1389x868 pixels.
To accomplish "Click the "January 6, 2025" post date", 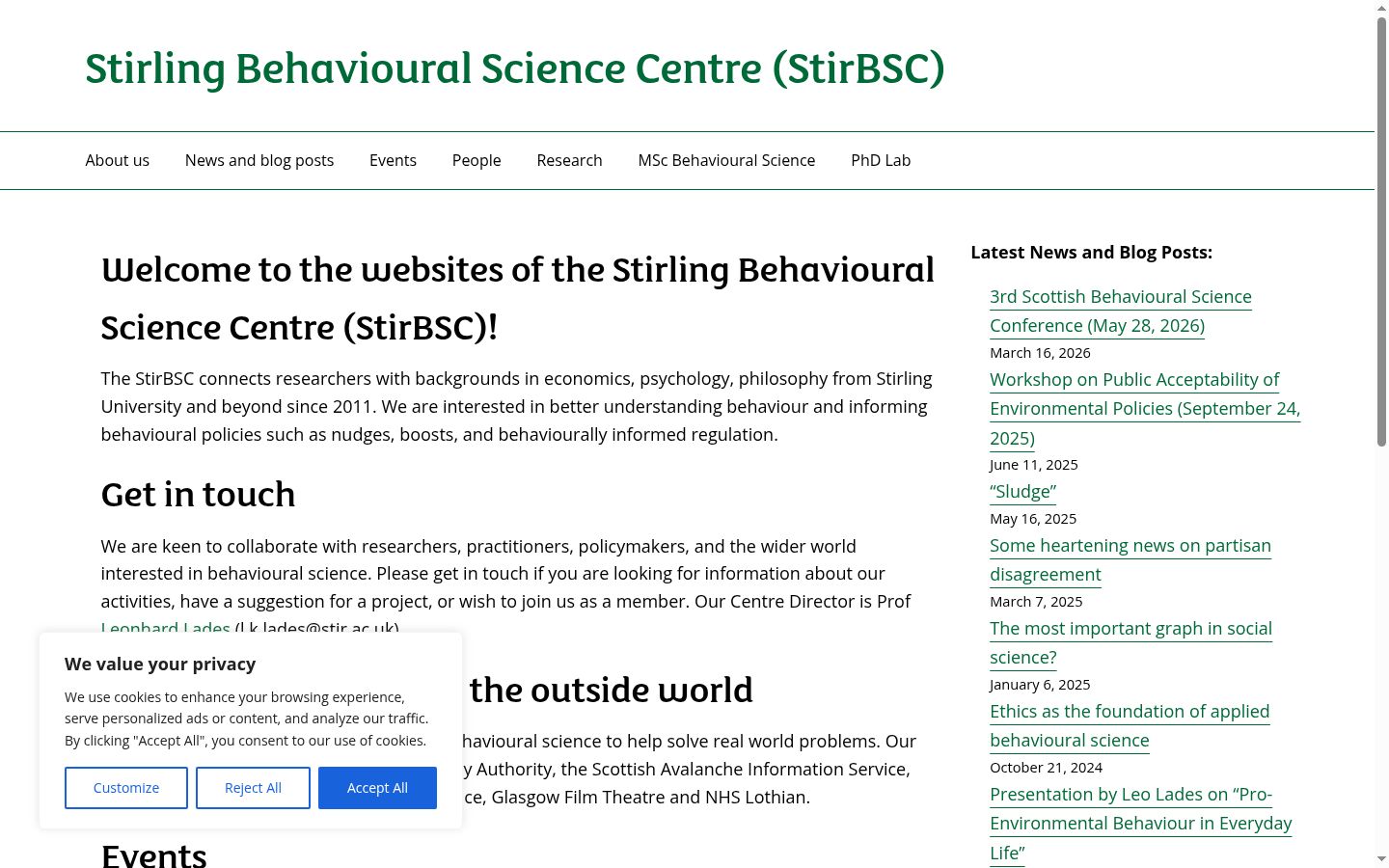I will (x=1040, y=685).
